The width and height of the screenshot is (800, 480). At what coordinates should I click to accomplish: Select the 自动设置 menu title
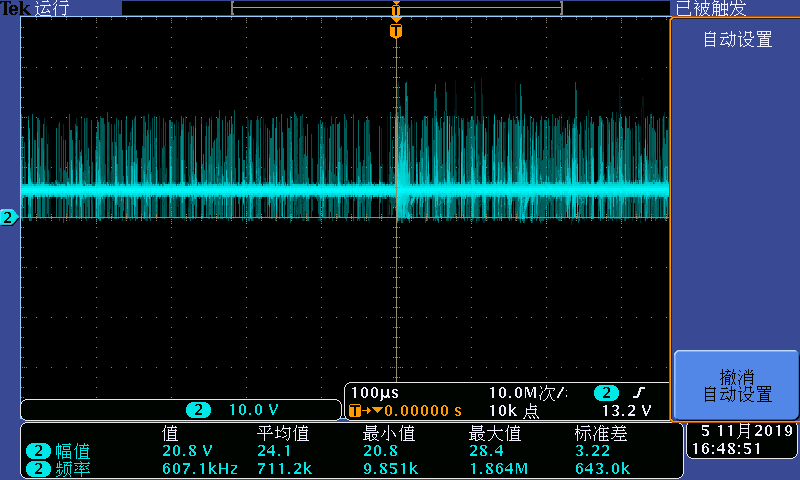(x=737, y=39)
